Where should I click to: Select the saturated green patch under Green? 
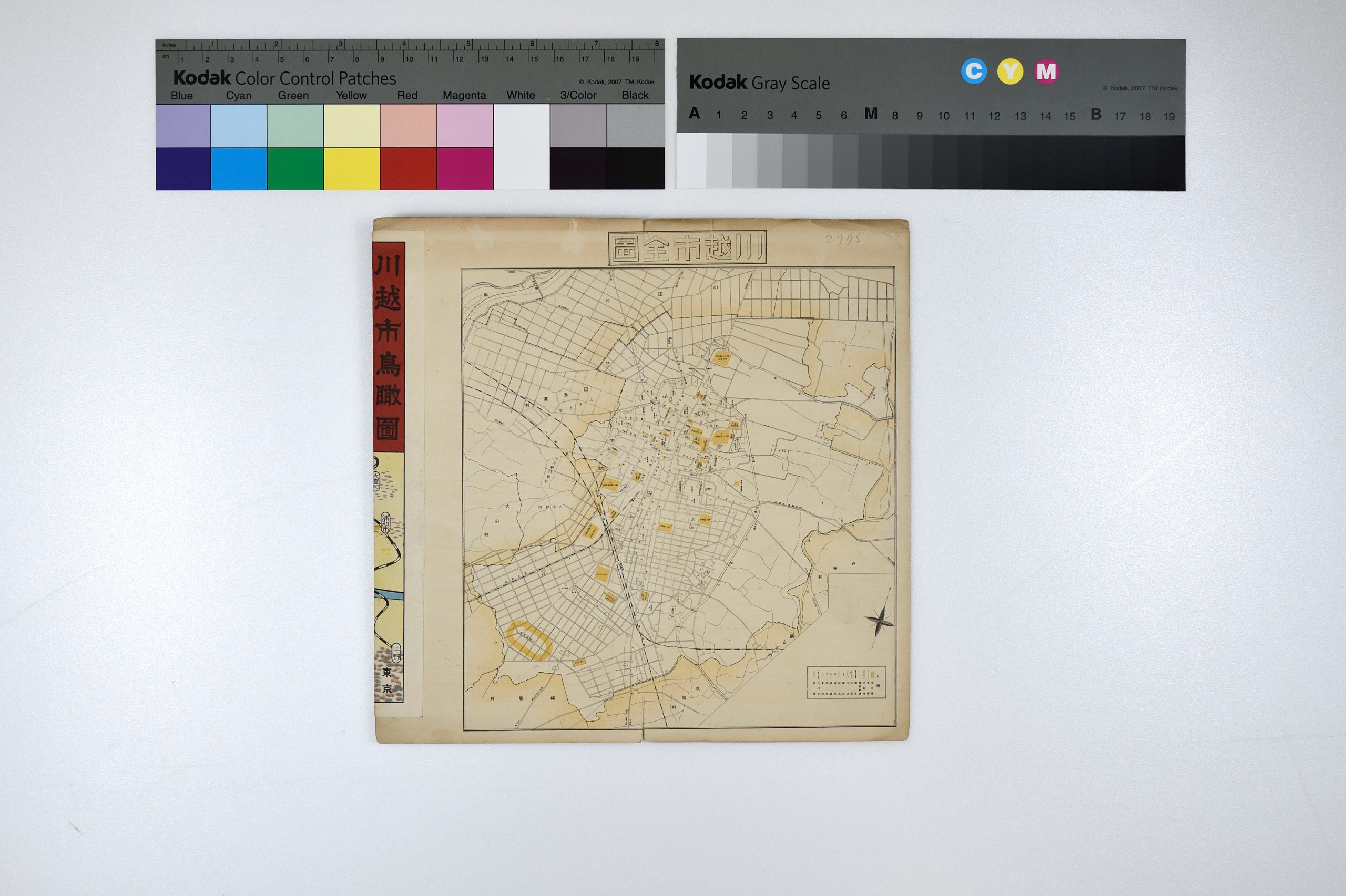pyautogui.click(x=295, y=169)
